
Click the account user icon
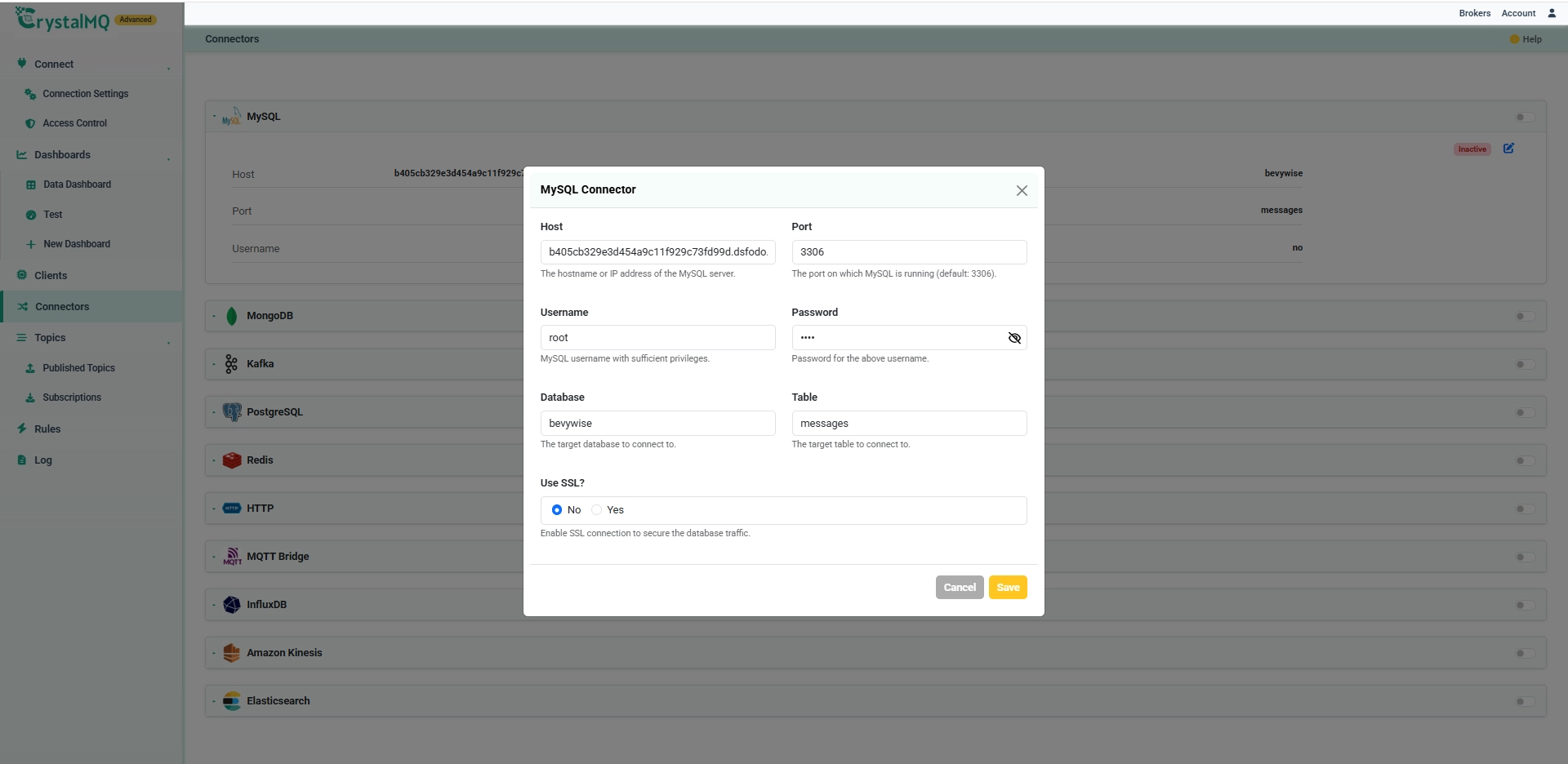[x=1552, y=13]
